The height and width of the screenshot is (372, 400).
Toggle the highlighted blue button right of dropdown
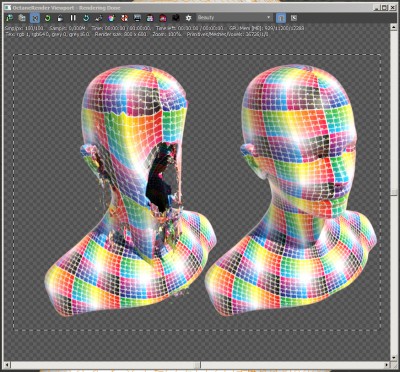click(x=281, y=18)
